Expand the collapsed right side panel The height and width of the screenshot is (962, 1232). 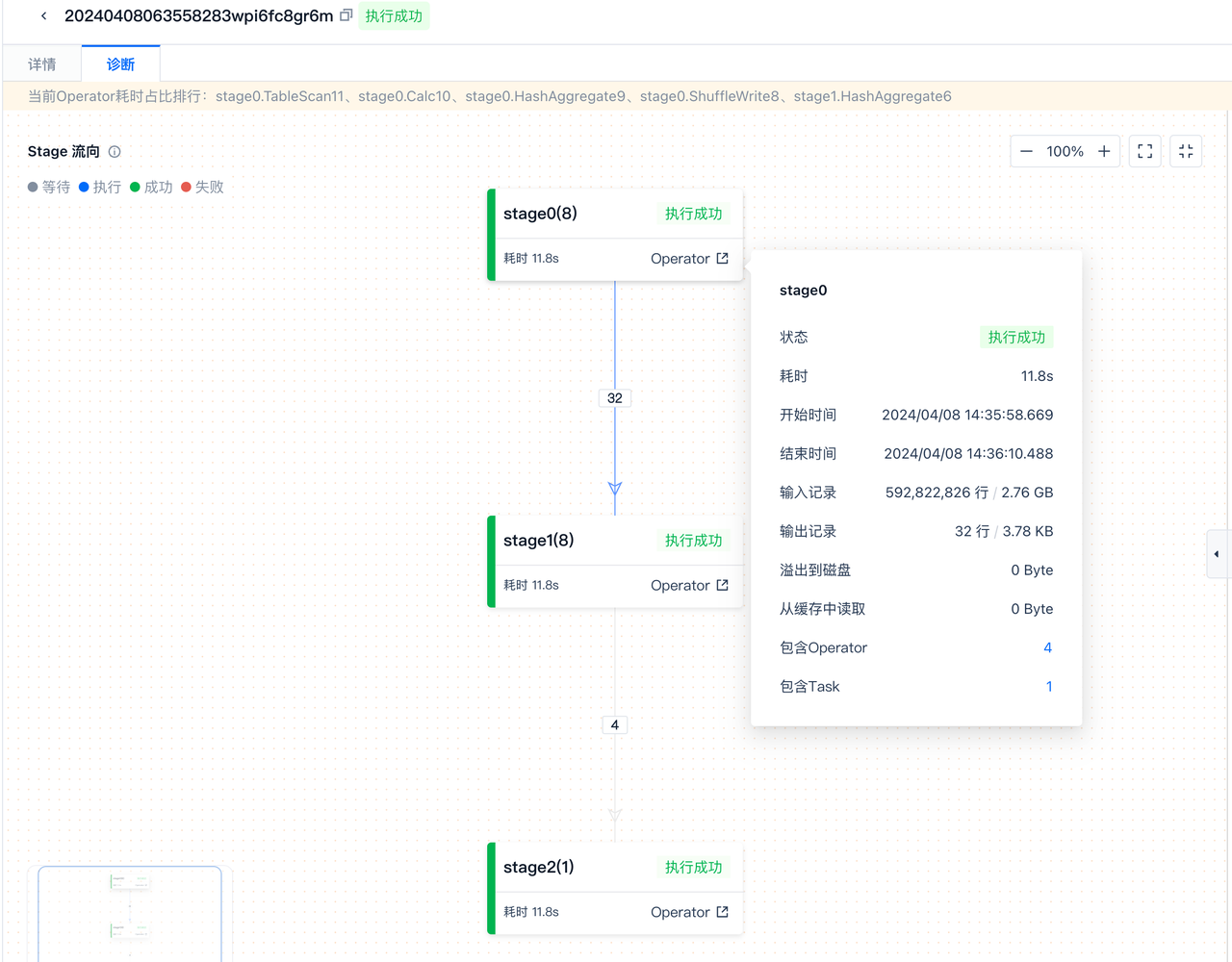(1217, 554)
